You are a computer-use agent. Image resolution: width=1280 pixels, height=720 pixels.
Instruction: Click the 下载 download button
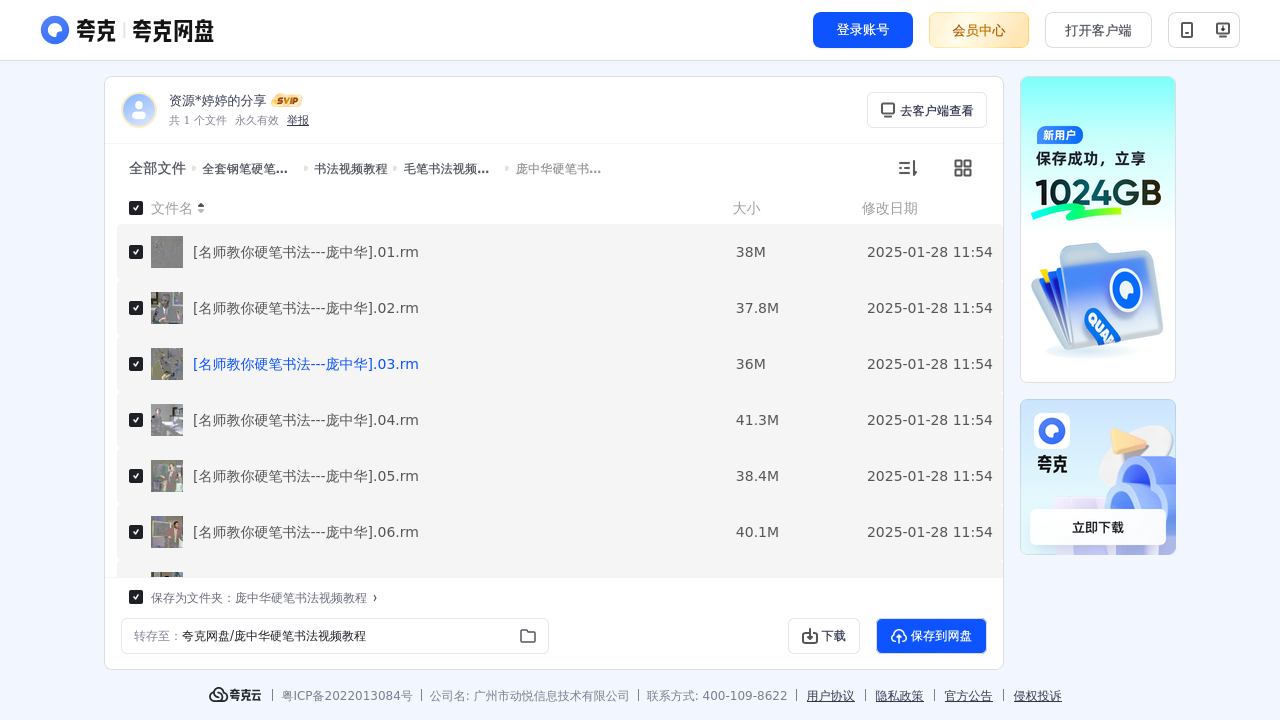pos(824,636)
